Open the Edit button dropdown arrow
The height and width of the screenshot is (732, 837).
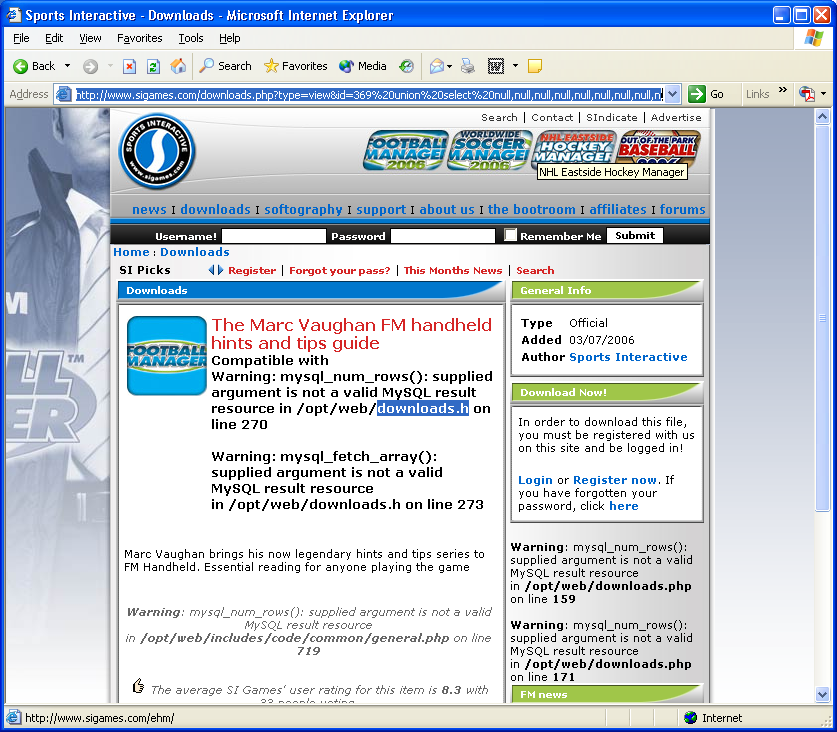515,66
